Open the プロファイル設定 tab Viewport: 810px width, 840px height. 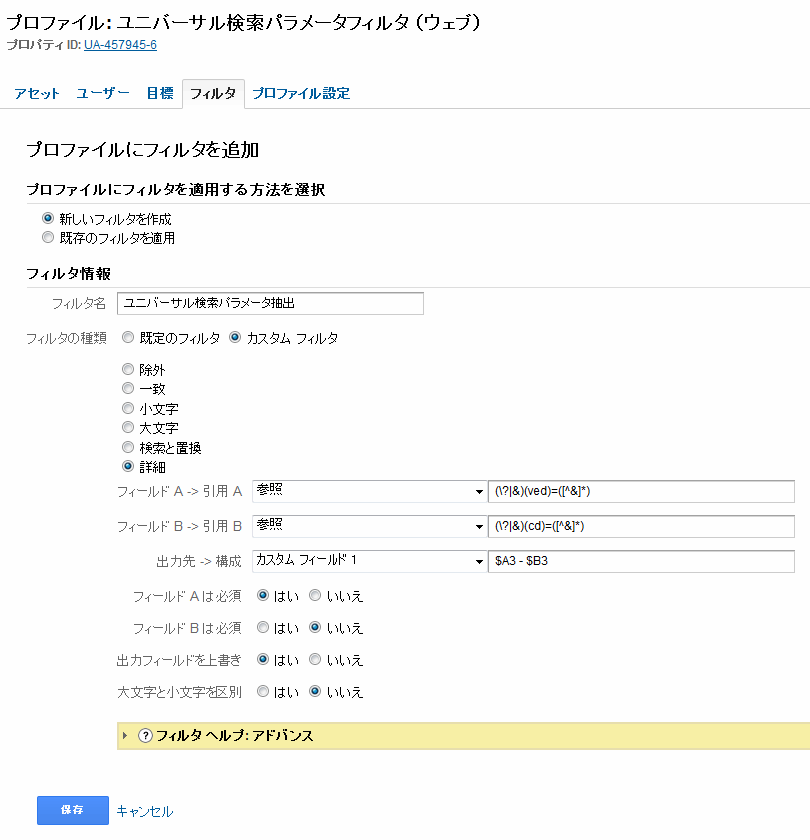pyautogui.click(x=301, y=94)
